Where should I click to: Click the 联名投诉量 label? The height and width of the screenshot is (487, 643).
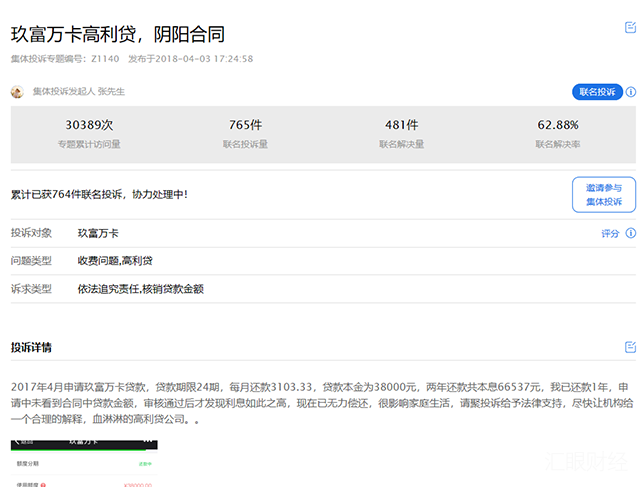click(x=245, y=144)
